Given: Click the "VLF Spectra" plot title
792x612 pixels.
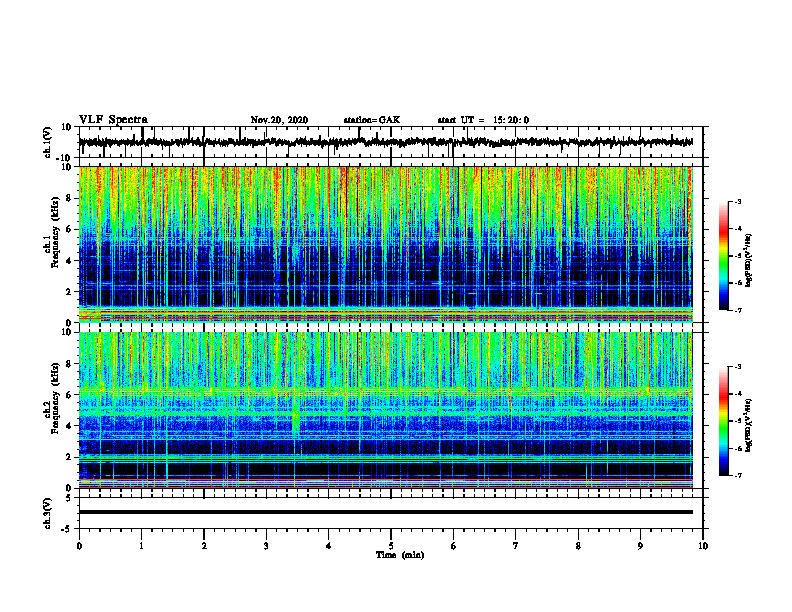Looking at the screenshot, I should (x=113, y=120).
